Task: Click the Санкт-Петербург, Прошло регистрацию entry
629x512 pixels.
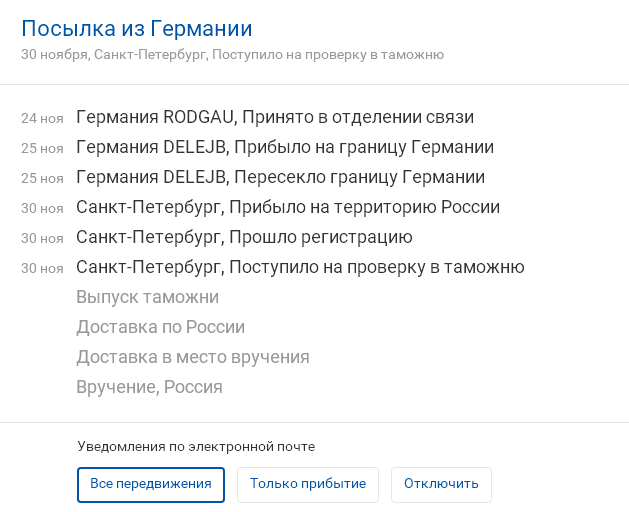Action: tap(244, 237)
